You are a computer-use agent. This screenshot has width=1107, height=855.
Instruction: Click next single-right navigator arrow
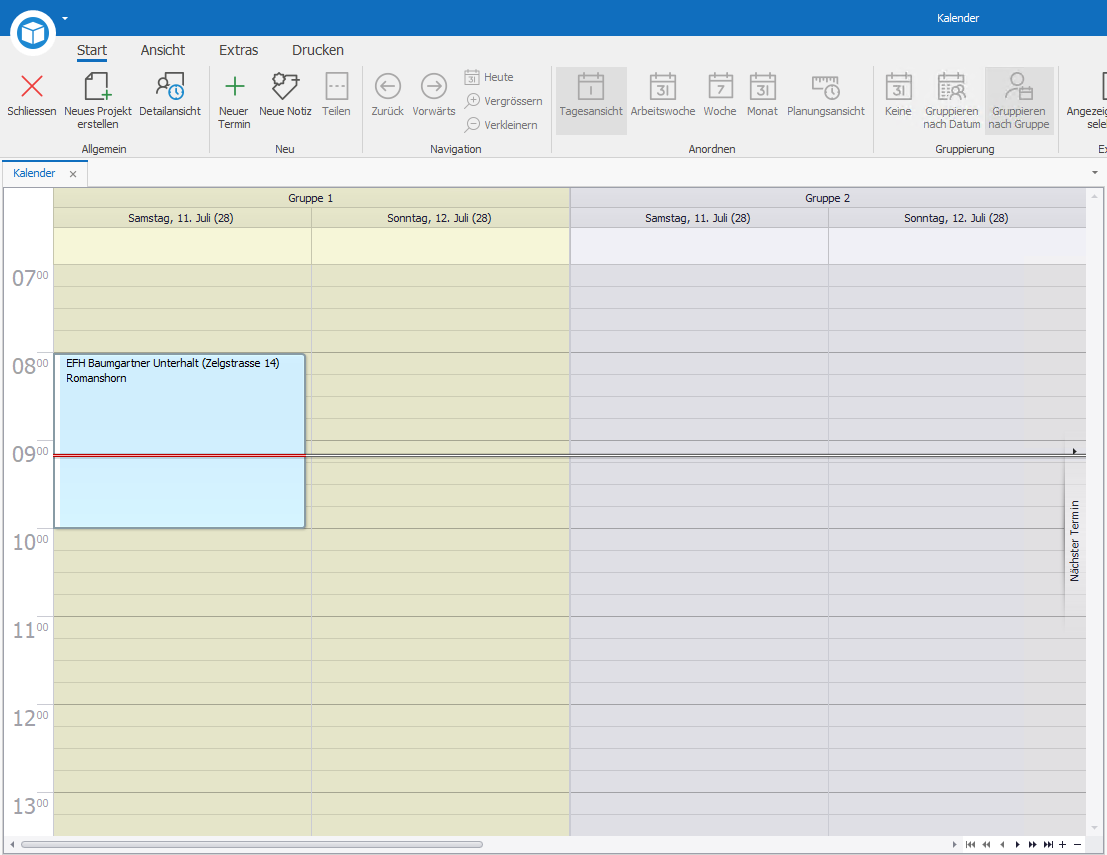1017,844
